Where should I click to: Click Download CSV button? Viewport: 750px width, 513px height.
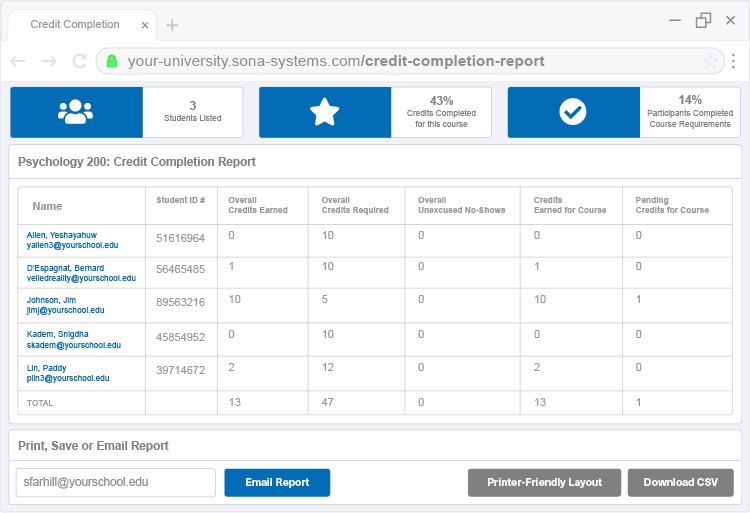(x=680, y=482)
